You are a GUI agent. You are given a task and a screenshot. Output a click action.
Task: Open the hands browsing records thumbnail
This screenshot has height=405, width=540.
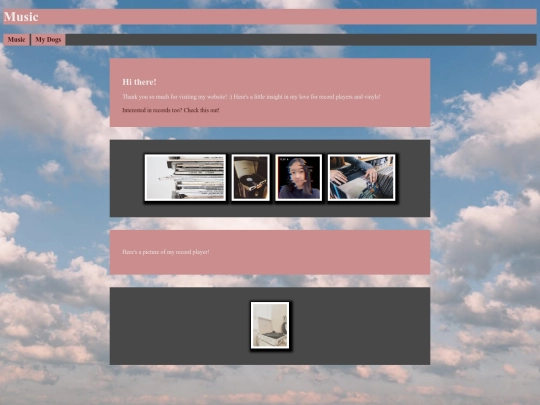(361, 177)
